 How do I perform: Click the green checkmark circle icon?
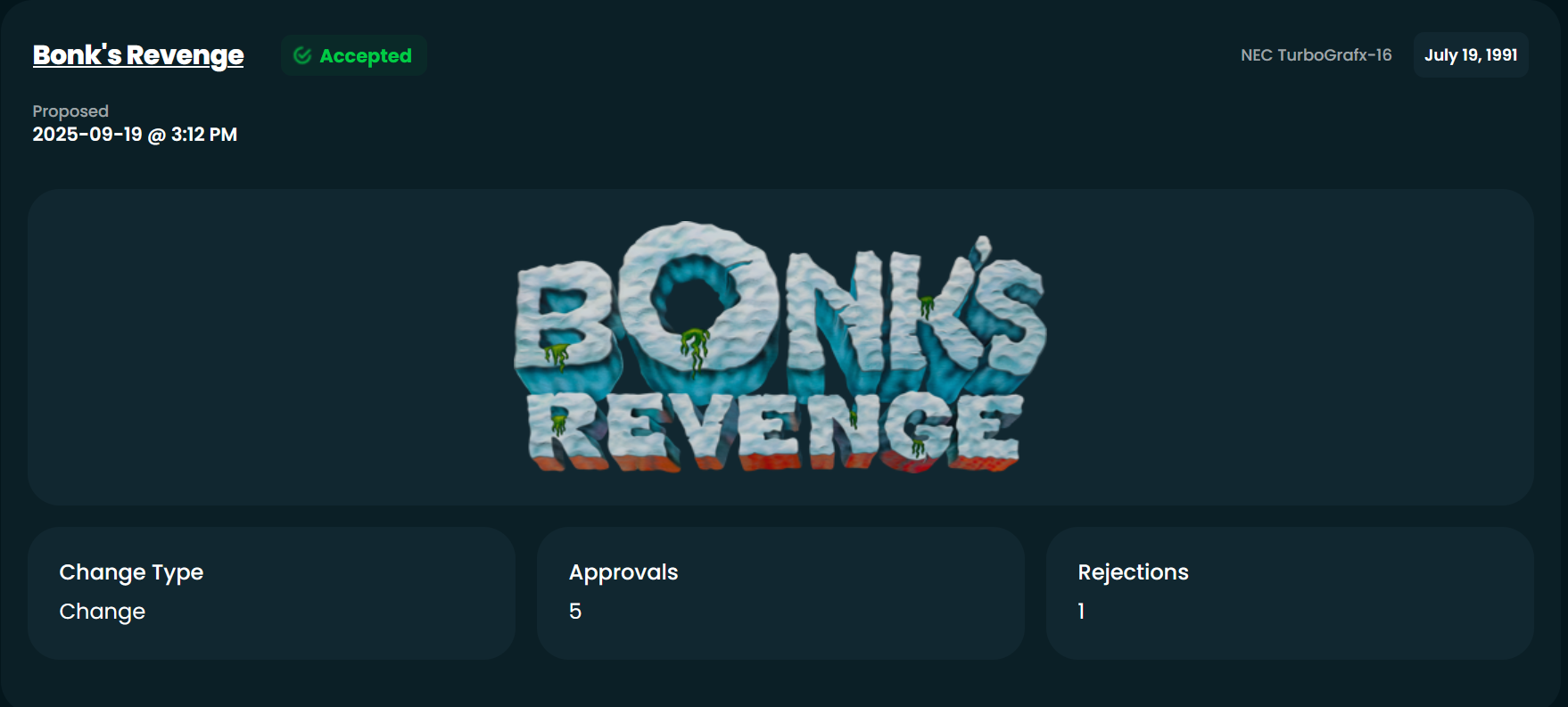[x=302, y=55]
